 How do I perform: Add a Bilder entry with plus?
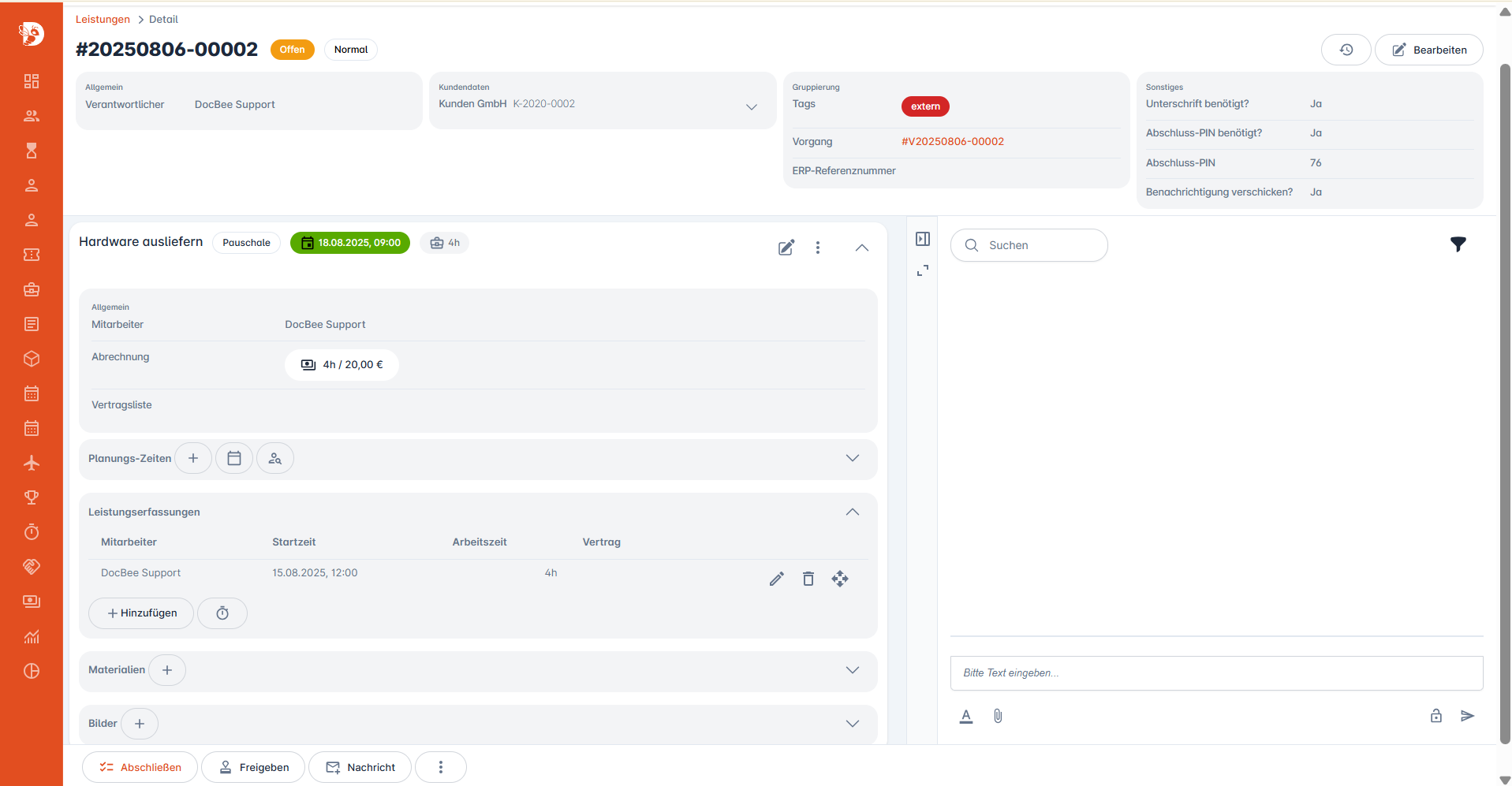140,724
